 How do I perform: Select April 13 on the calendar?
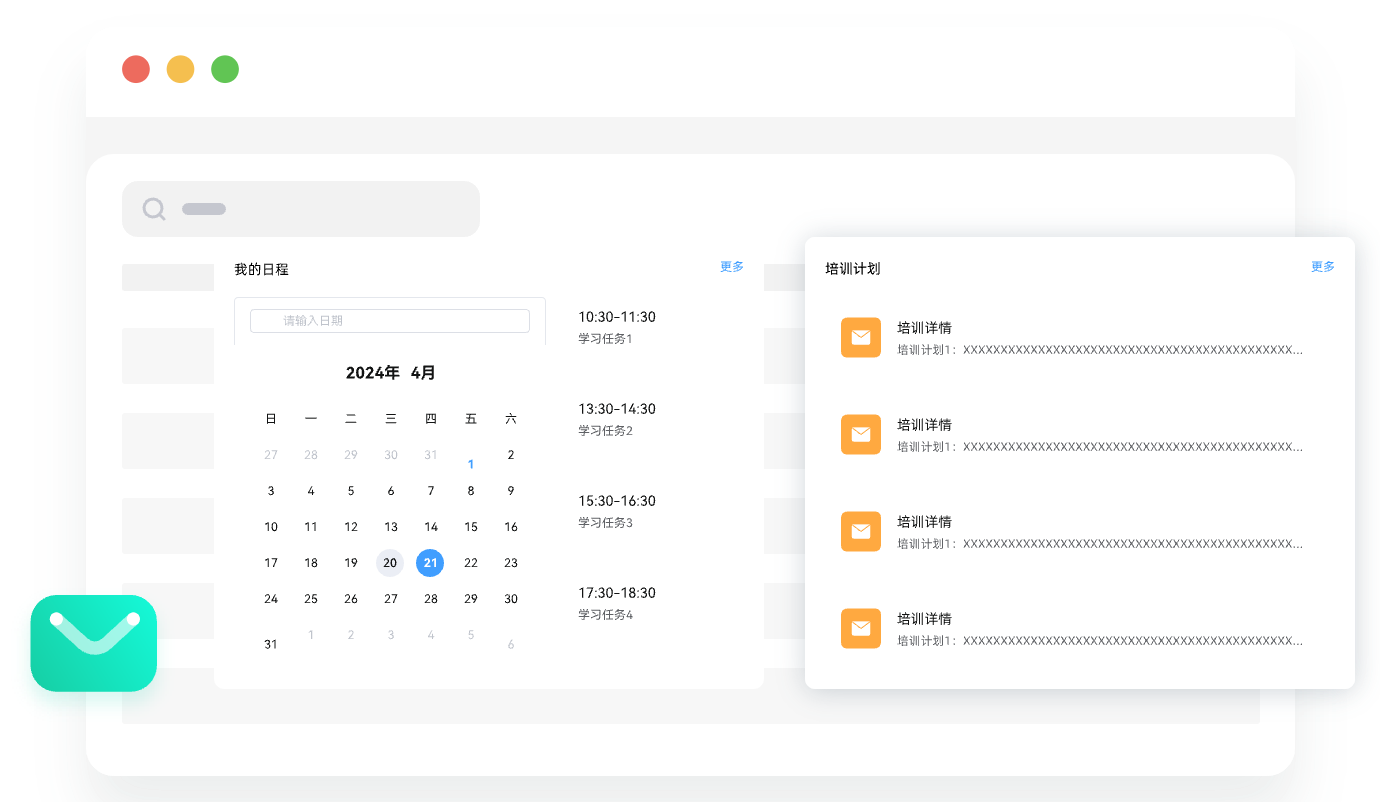[x=391, y=527]
